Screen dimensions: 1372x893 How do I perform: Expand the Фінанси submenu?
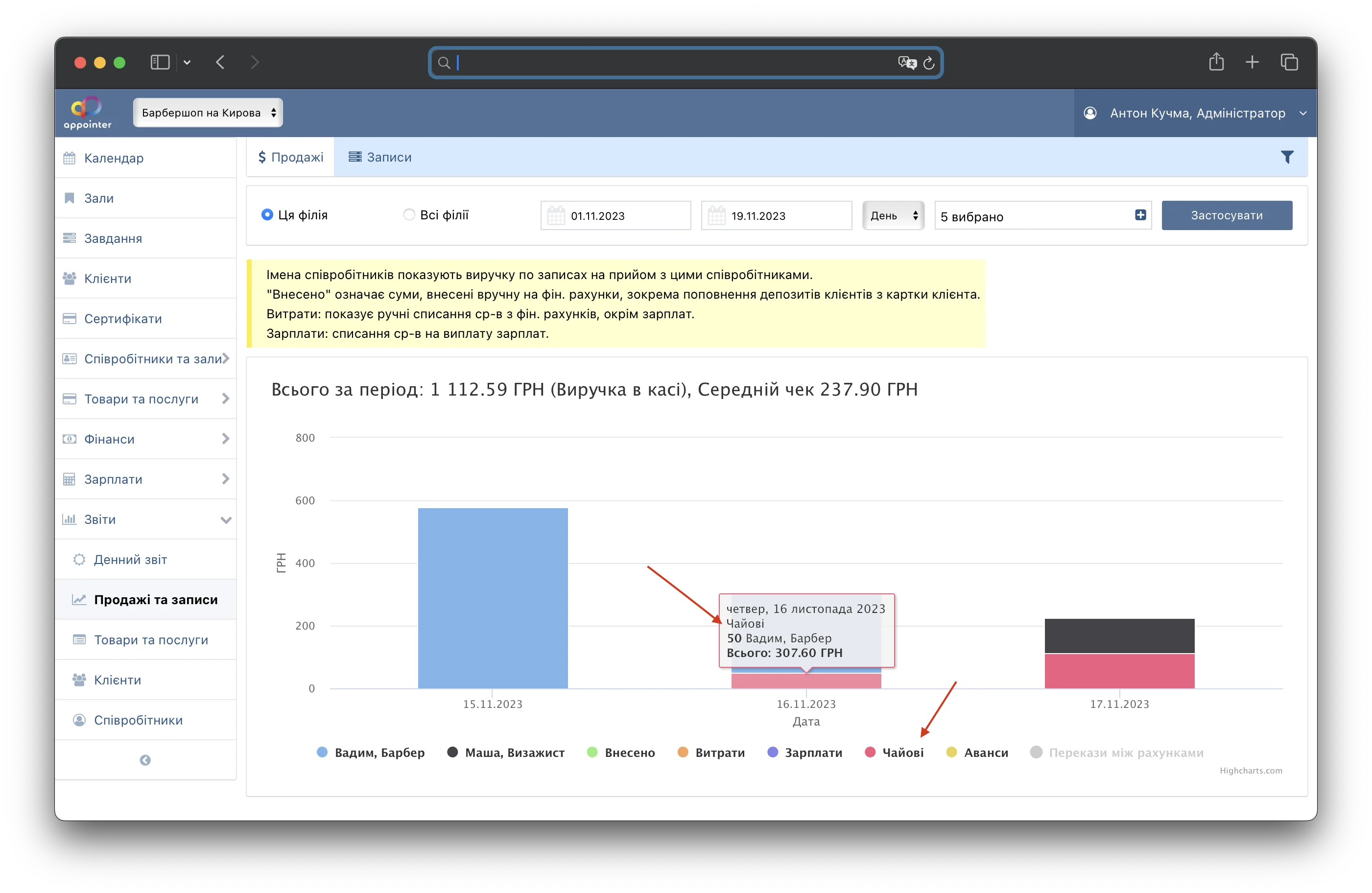click(x=145, y=439)
